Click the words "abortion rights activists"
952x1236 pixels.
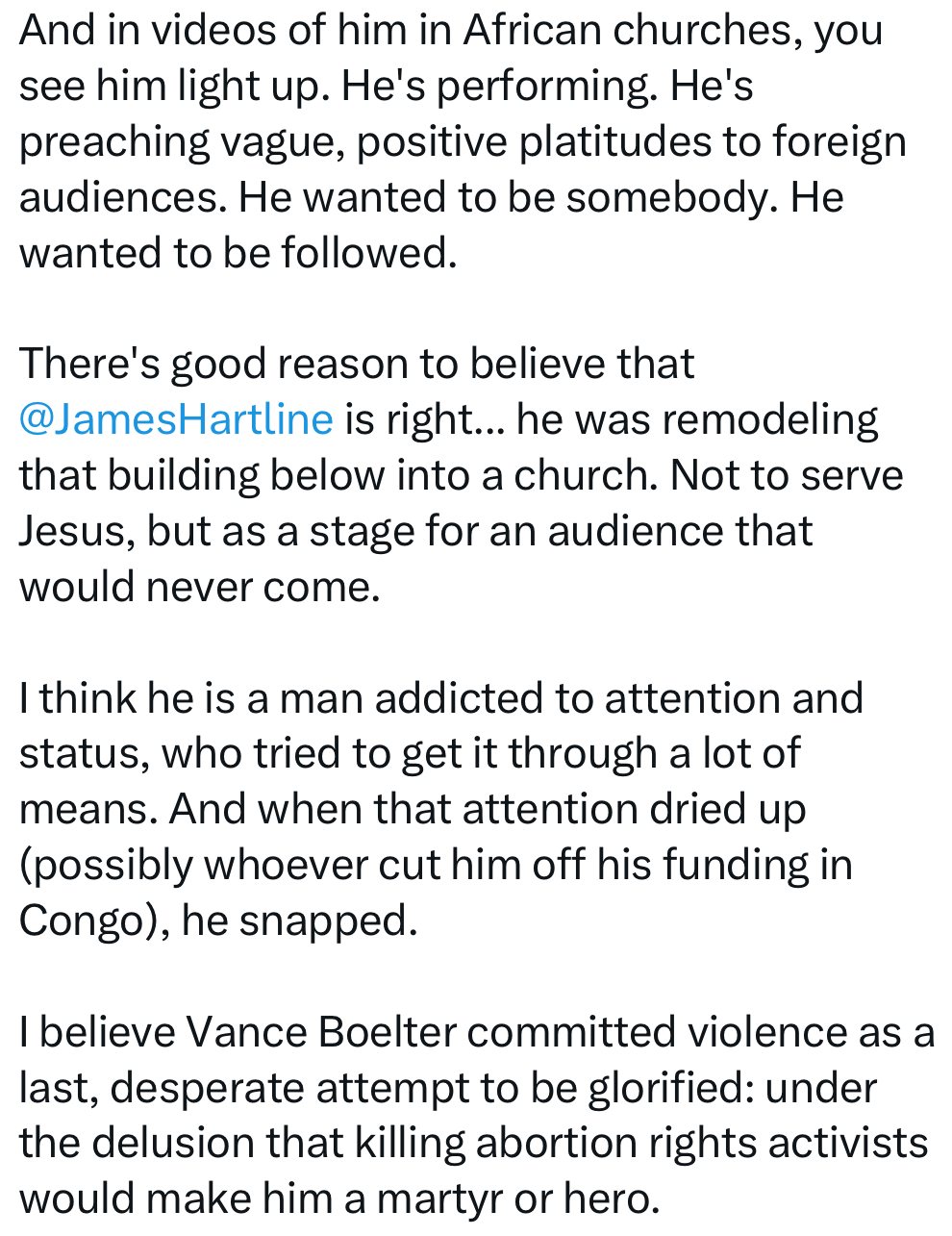(x=702, y=1144)
